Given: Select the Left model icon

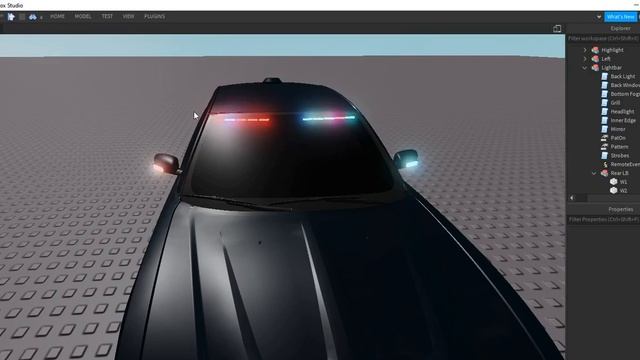Looking at the screenshot, I should point(595,59).
